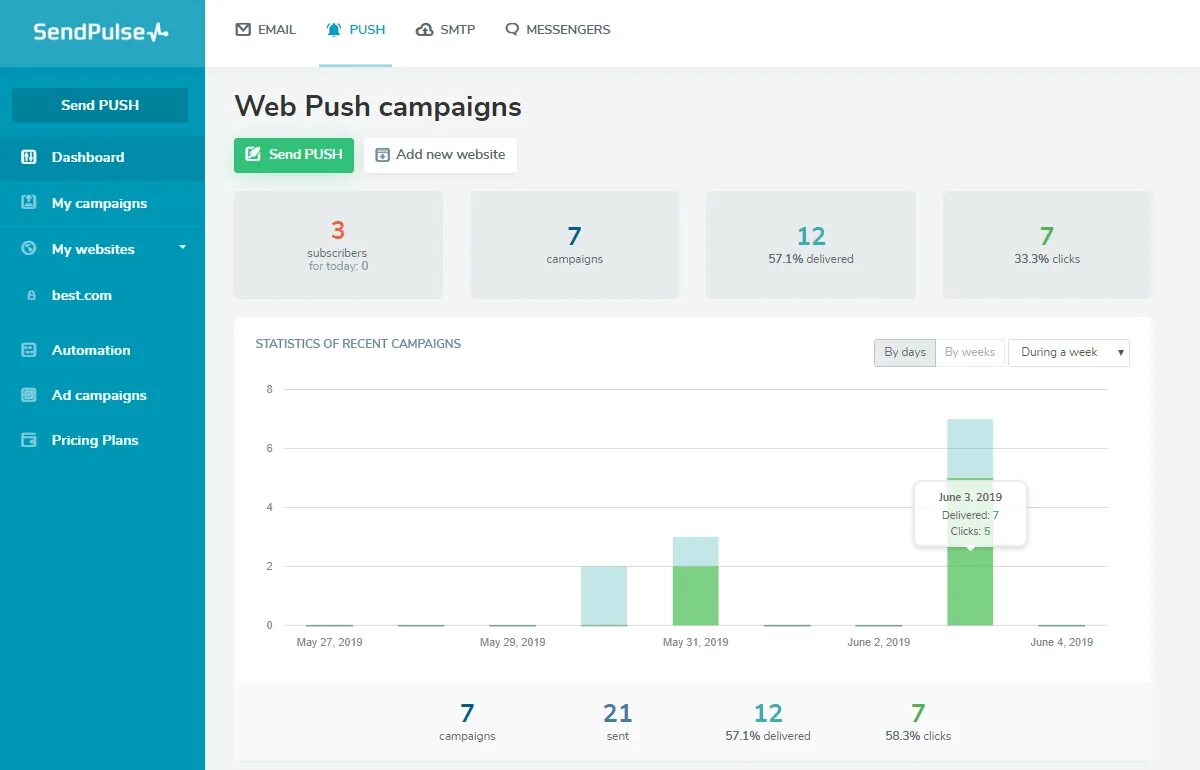The image size is (1200, 770).
Task: Click Clicks: 5 in the tooltip
Action: coord(970,531)
